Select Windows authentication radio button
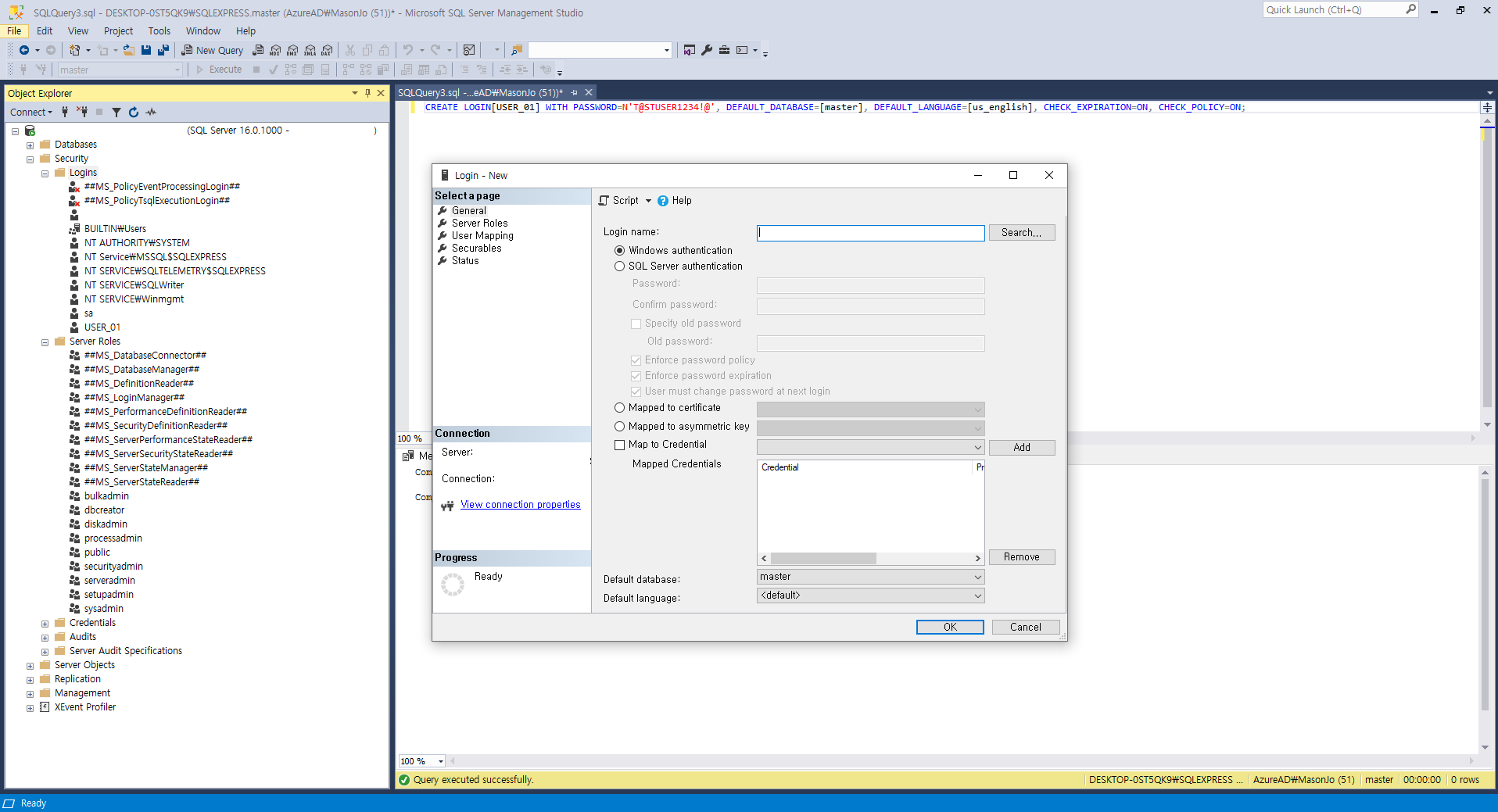 [x=620, y=251]
